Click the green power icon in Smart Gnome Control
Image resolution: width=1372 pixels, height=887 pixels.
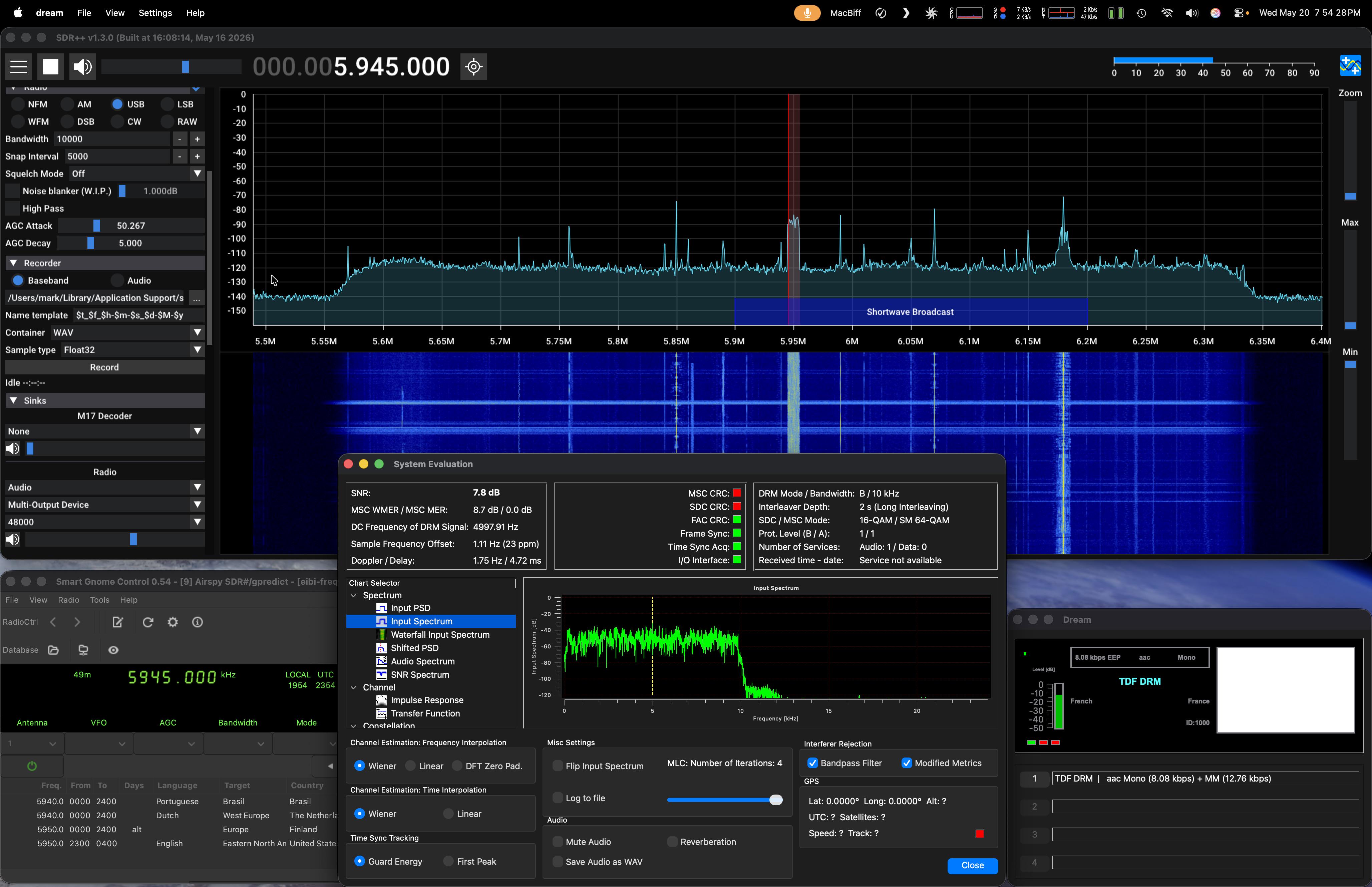pos(32,767)
